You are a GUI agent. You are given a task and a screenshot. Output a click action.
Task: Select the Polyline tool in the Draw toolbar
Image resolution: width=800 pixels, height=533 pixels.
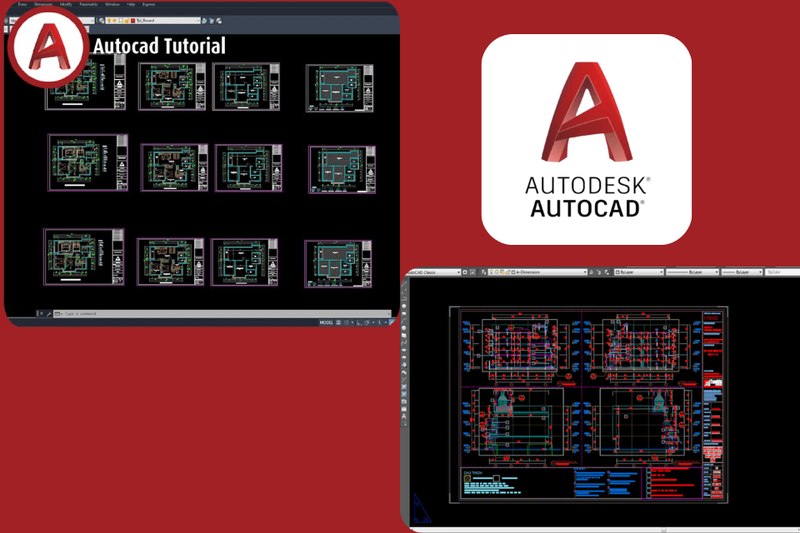tap(404, 298)
